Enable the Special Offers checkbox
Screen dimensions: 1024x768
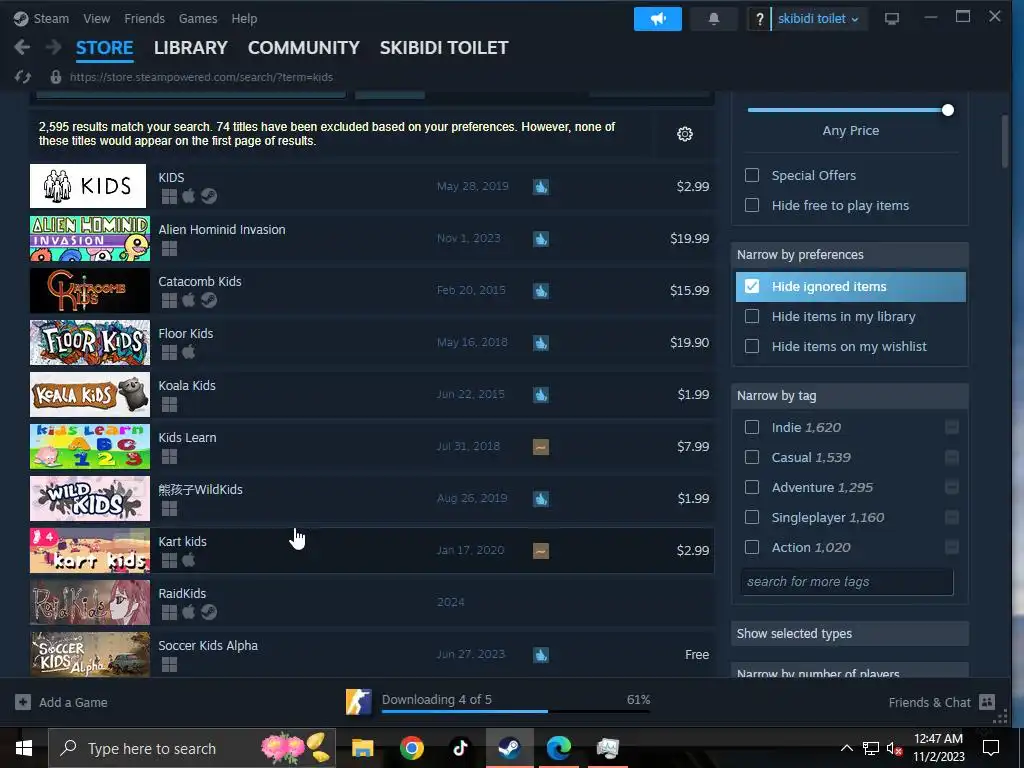click(x=752, y=175)
